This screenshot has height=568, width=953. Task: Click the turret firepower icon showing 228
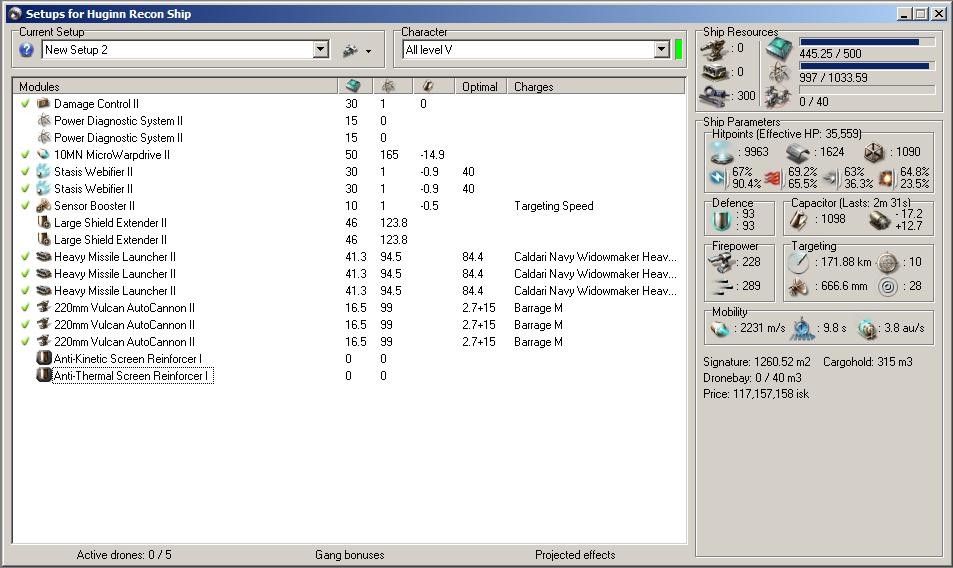721,262
